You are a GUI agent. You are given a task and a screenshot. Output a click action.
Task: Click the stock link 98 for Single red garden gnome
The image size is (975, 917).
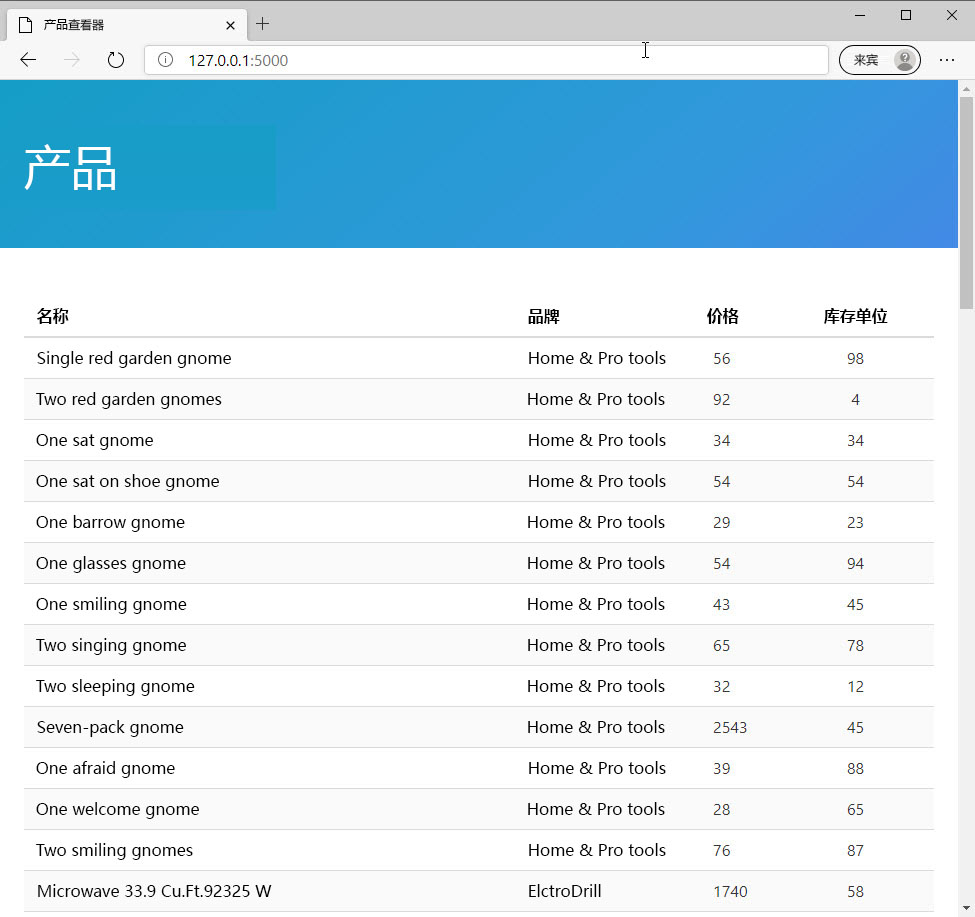(855, 358)
